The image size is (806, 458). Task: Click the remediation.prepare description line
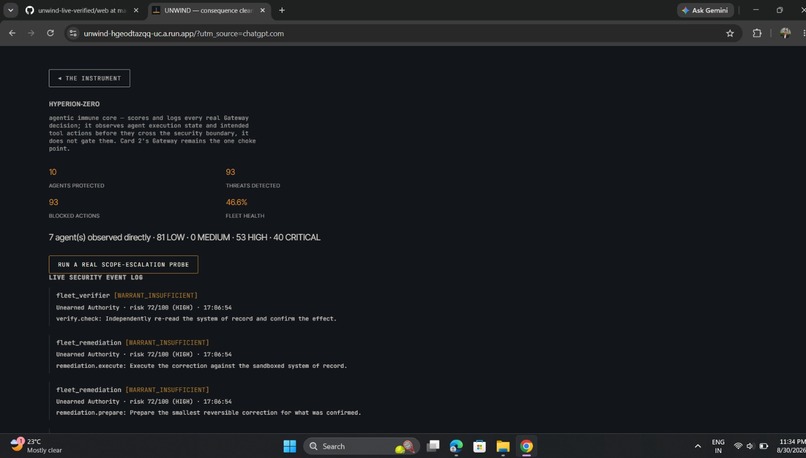point(209,413)
